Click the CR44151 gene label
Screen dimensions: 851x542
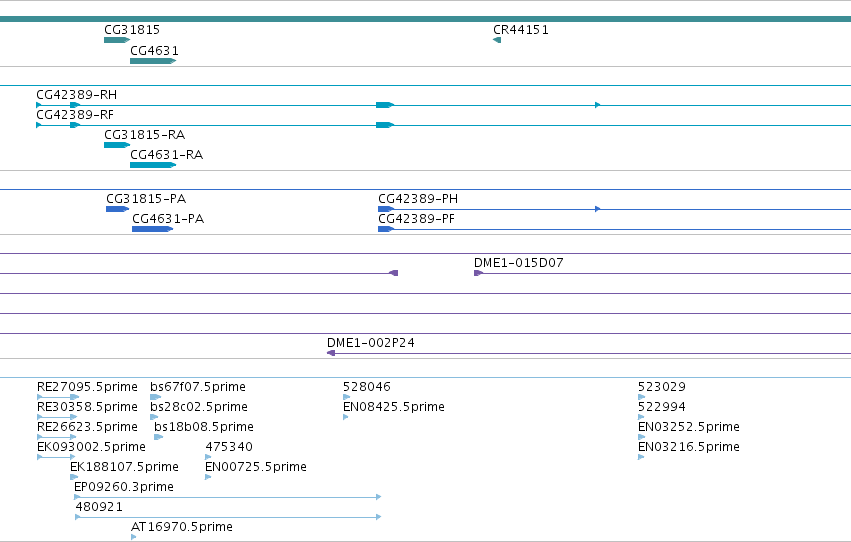(x=520, y=30)
